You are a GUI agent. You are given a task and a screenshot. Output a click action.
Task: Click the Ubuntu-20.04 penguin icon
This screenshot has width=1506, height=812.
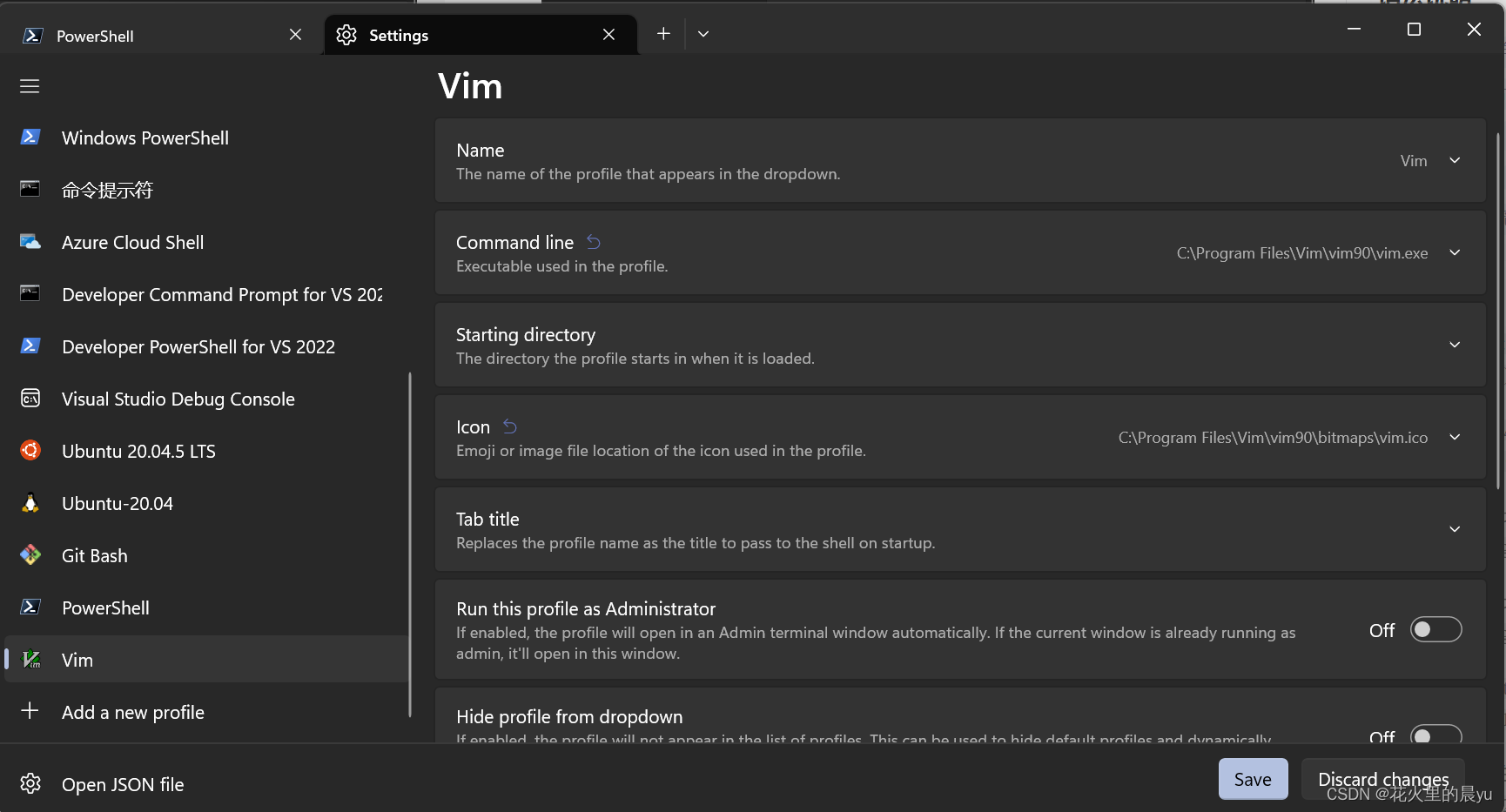click(x=30, y=503)
